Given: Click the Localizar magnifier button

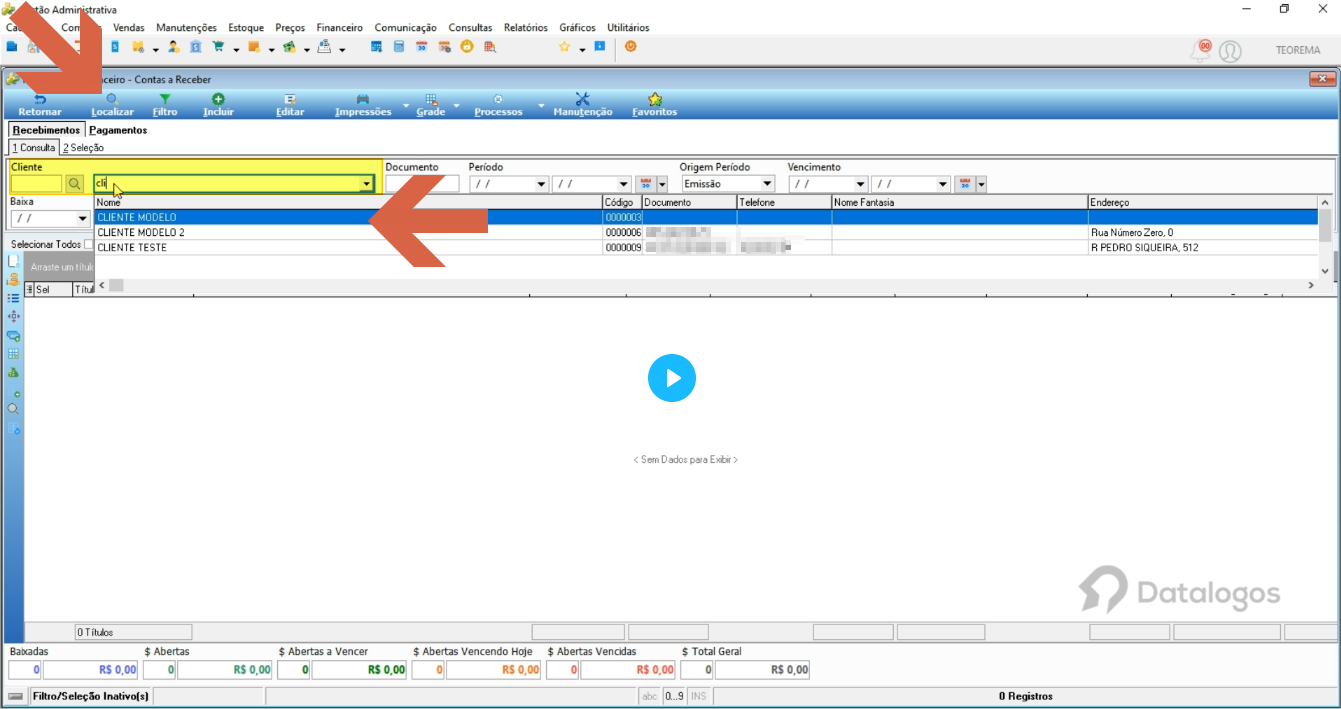Looking at the screenshot, I should coord(112,105).
